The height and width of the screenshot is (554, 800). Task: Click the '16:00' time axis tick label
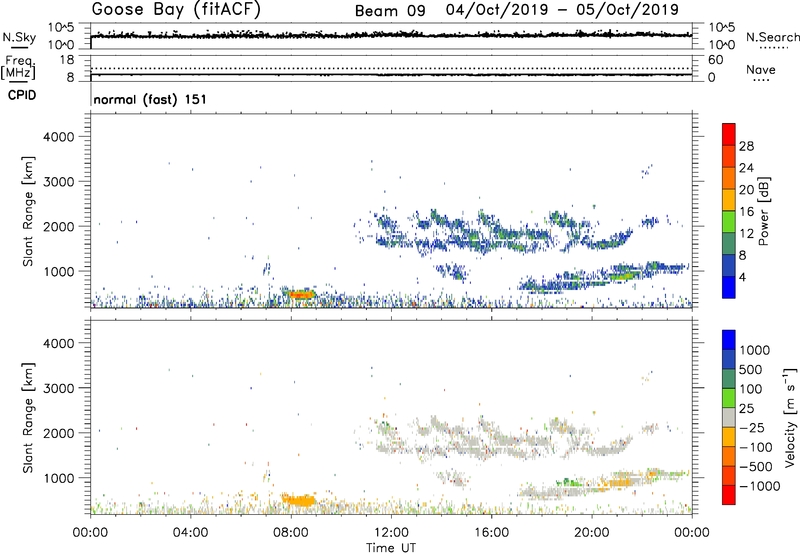(491, 533)
